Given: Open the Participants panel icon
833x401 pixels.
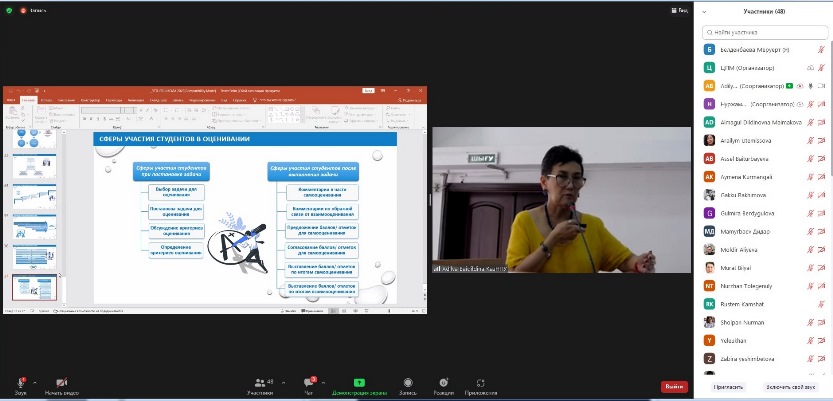Looking at the screenshot, I should coord(260,382).
